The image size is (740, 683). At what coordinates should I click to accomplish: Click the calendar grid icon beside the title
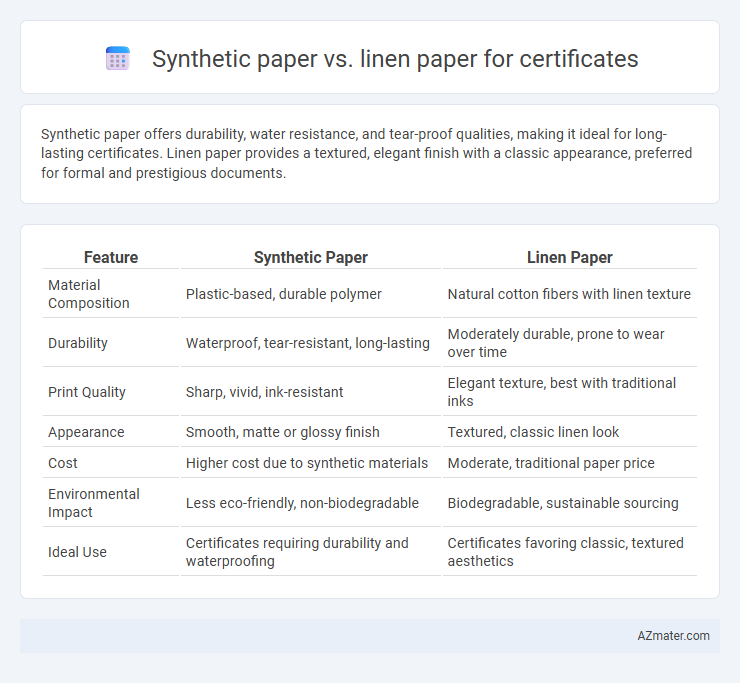pyautogui.click(x=118, y=59)
